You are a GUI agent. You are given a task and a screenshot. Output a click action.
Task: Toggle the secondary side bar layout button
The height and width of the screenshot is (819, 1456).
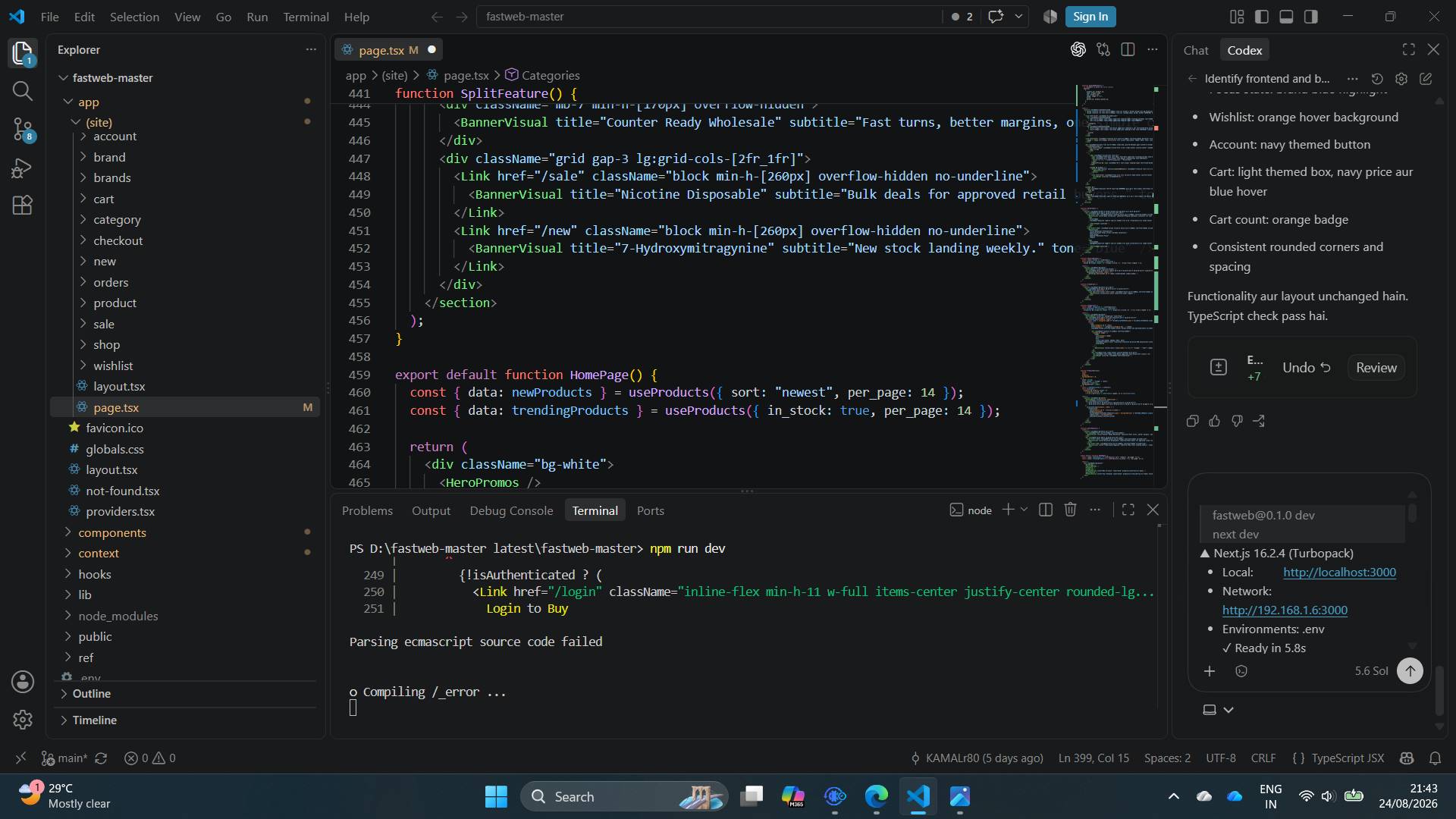(x=1311, y=17)
